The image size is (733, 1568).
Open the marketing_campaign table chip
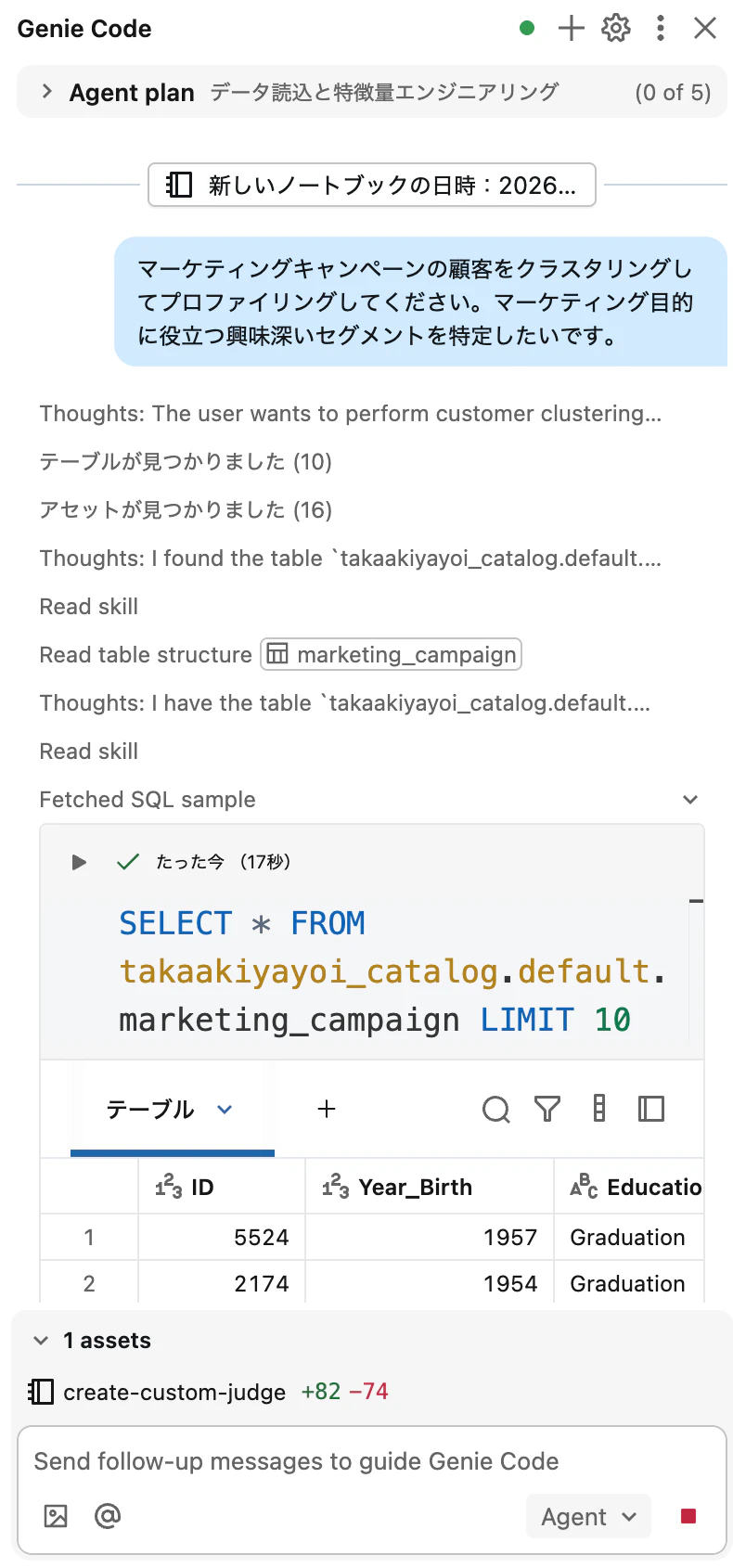(392, 654)
